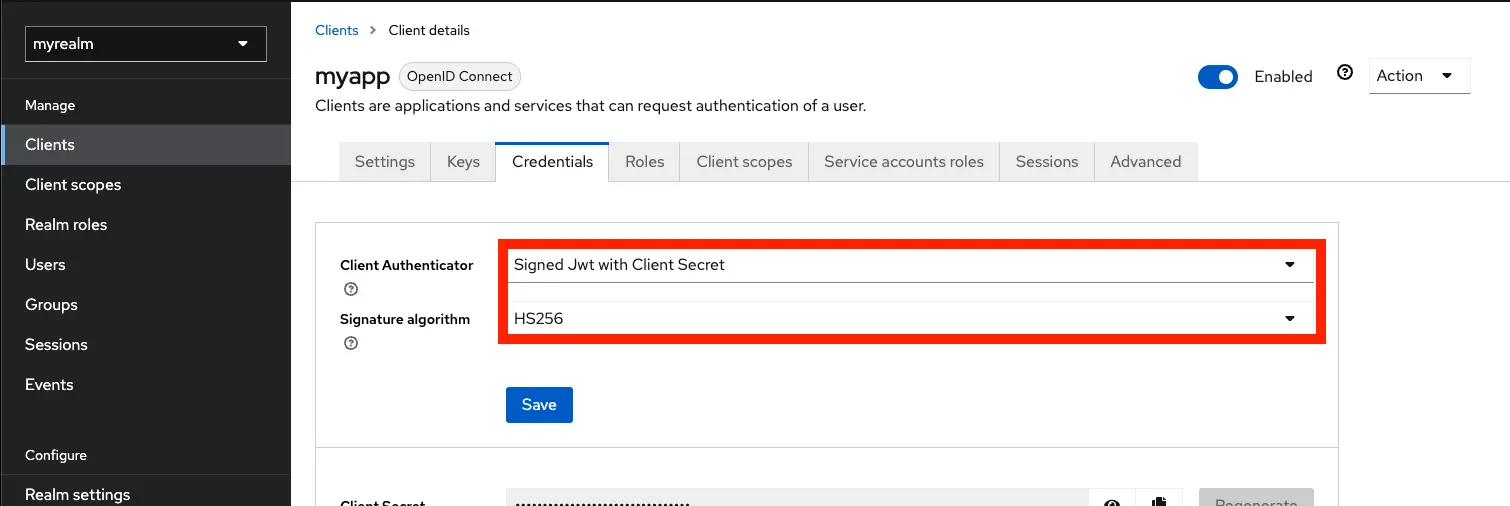
Task: Select the Credentials tab
Action: [x=552, y=162]
